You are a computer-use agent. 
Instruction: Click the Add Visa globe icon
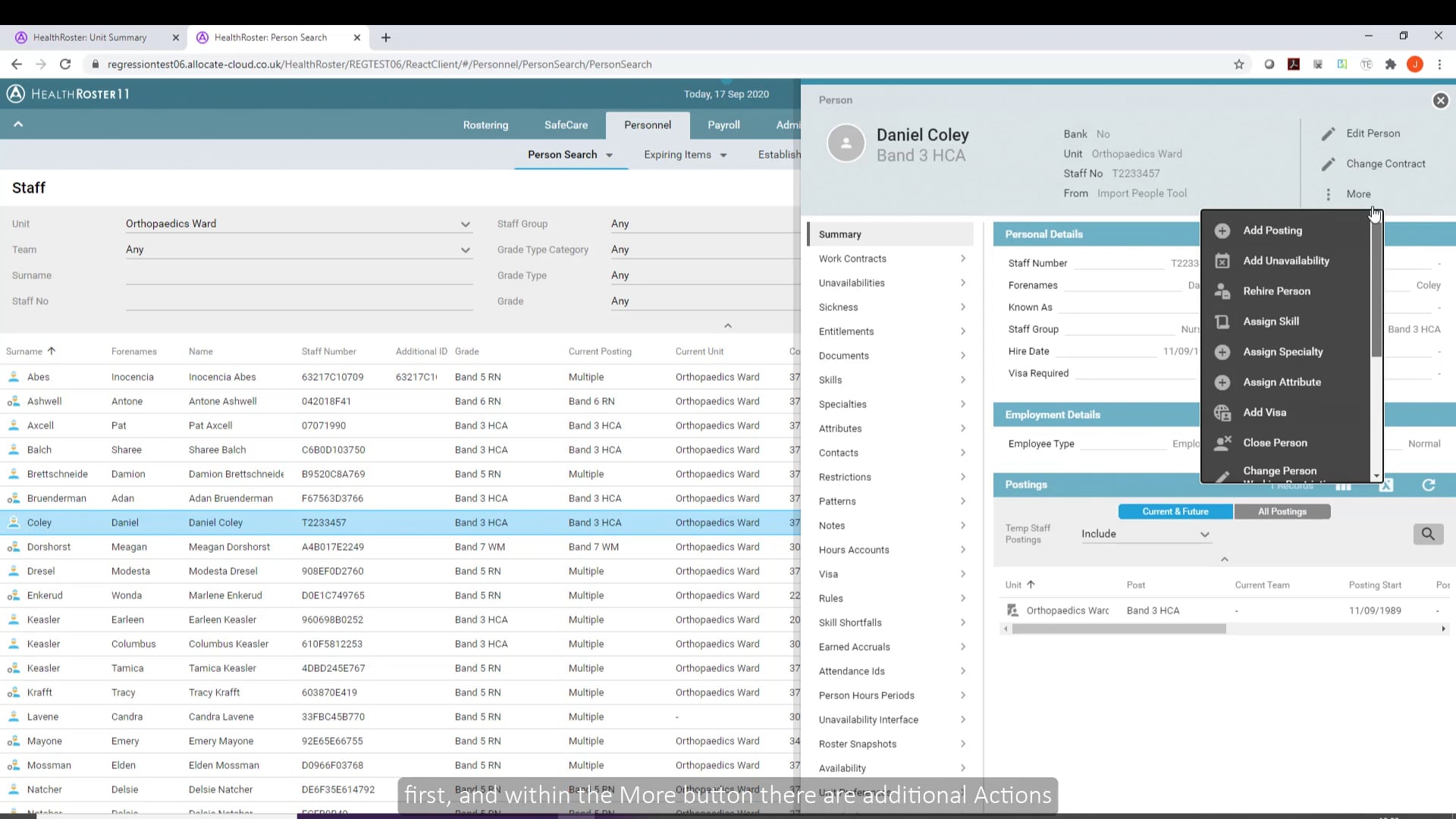1222,413
